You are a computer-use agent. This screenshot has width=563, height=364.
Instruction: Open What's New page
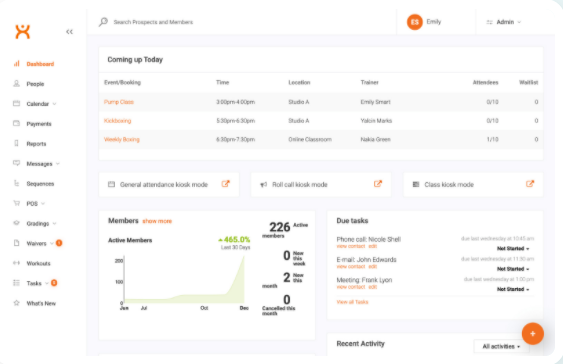(41, 303)
